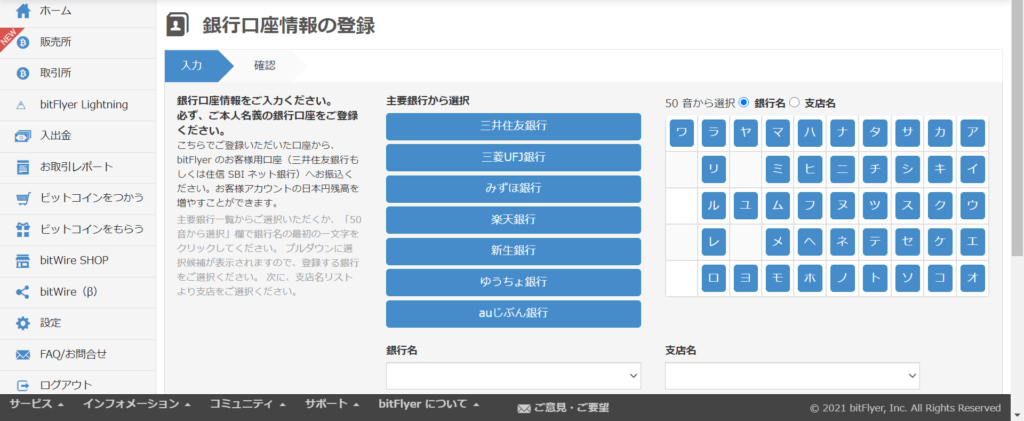The image size is (1024, 421).
Task: Click the ワ kana button
Action: [681, 133]
